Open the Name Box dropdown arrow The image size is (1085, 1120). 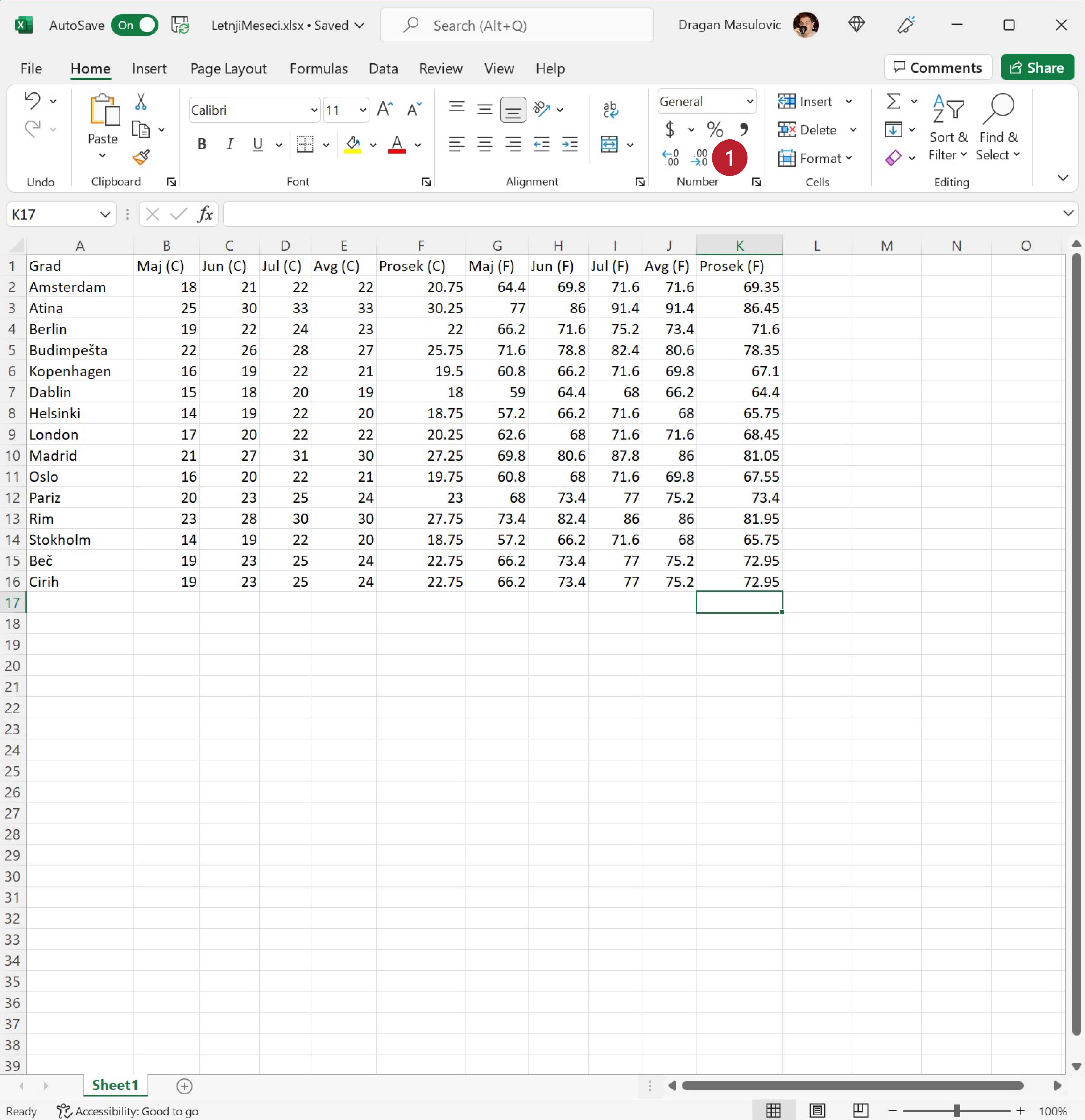pos(105,214)
